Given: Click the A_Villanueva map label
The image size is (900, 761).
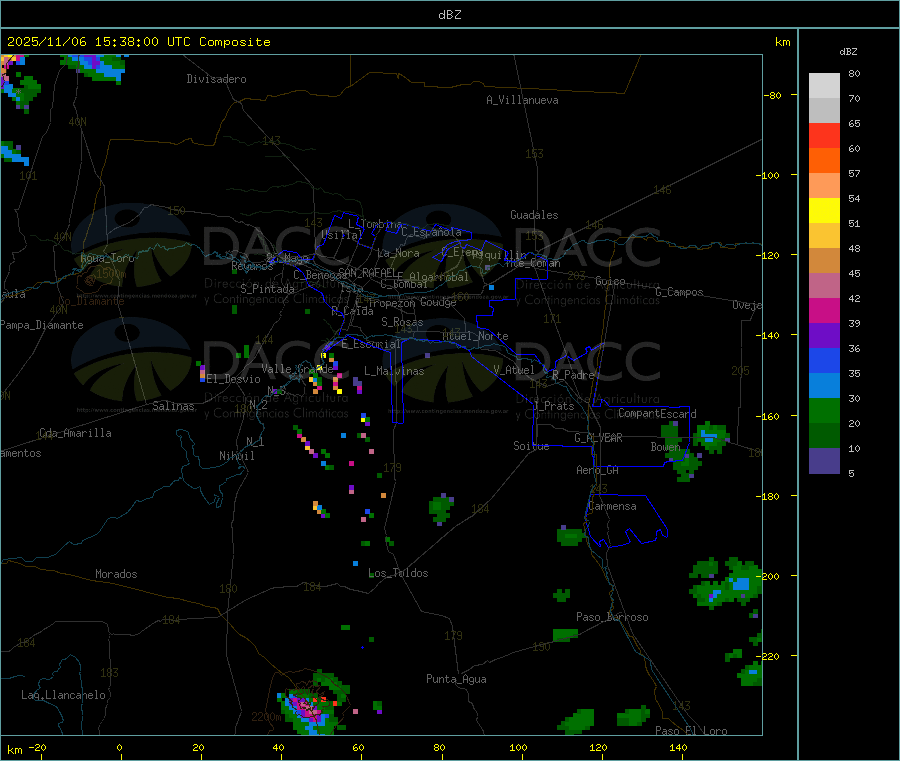Looking at the screenshot, I should [522, 100].
